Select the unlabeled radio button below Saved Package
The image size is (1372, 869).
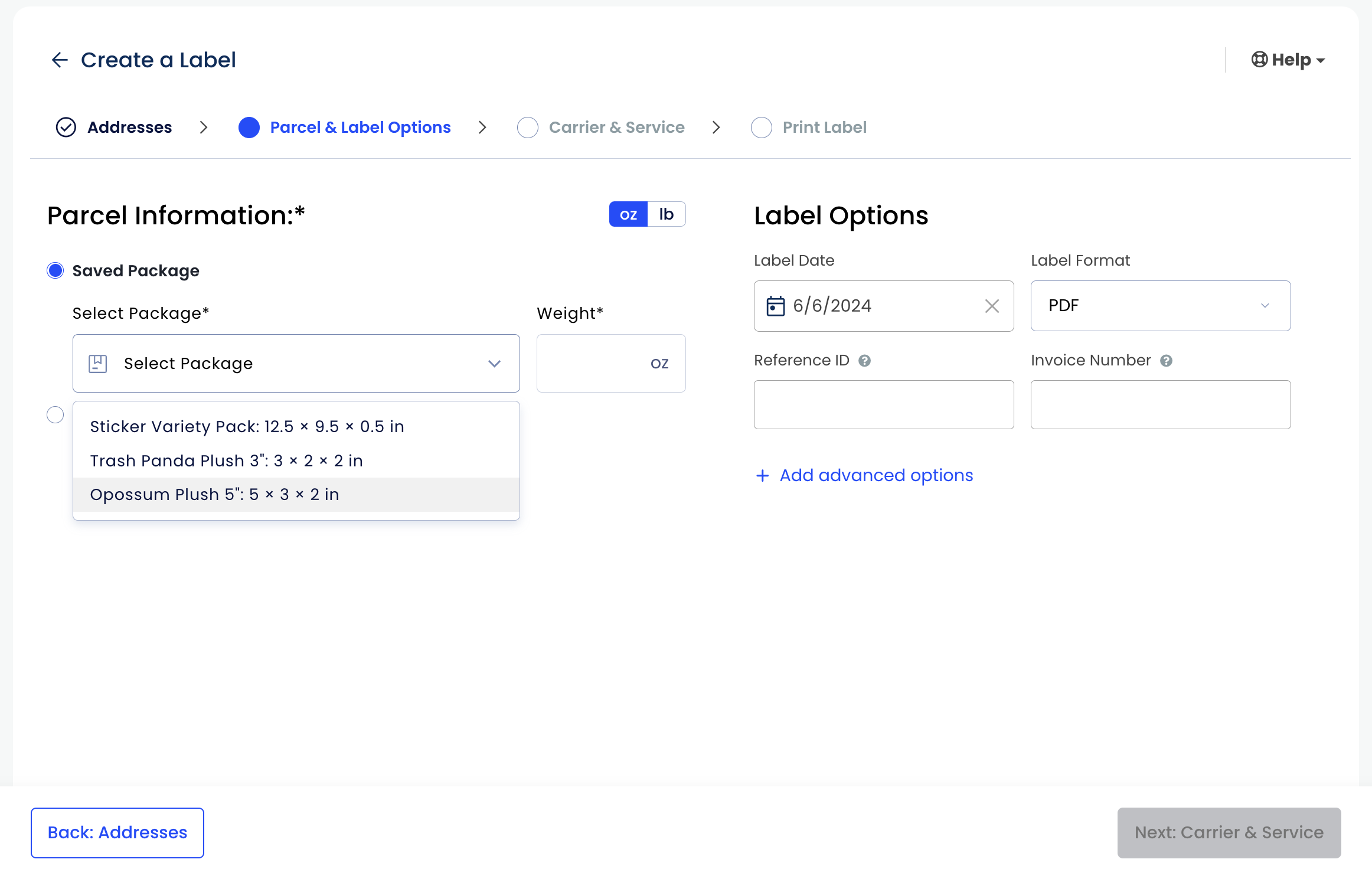tap(55, 415)
